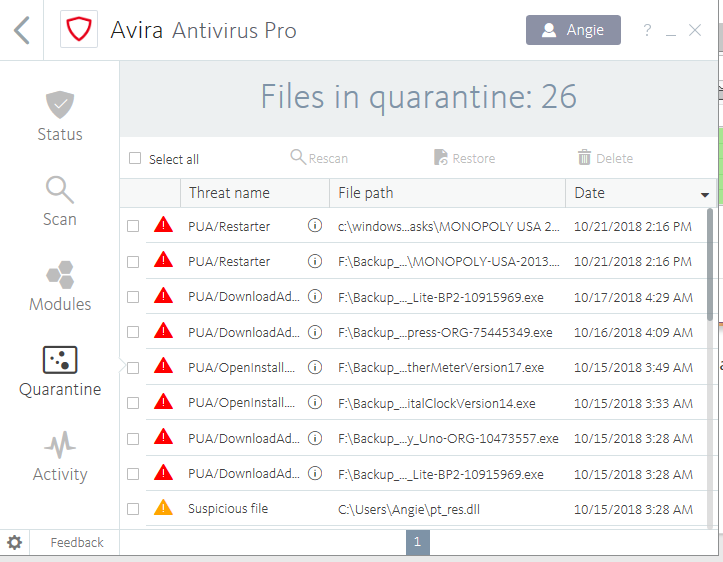Check the F:\Backup MONOPOLY-USA-2013 row box
The width and height of the screenshot is (723, 562).
click(x=133, y=262)
